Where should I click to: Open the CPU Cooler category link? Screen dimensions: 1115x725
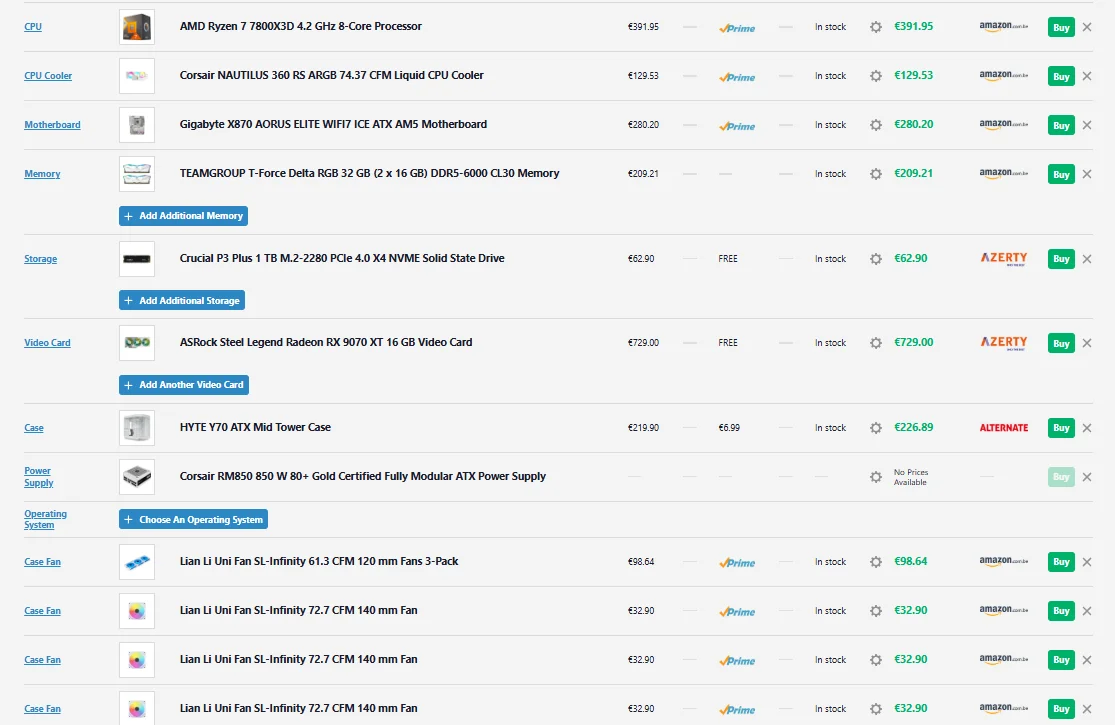[48, 76]
